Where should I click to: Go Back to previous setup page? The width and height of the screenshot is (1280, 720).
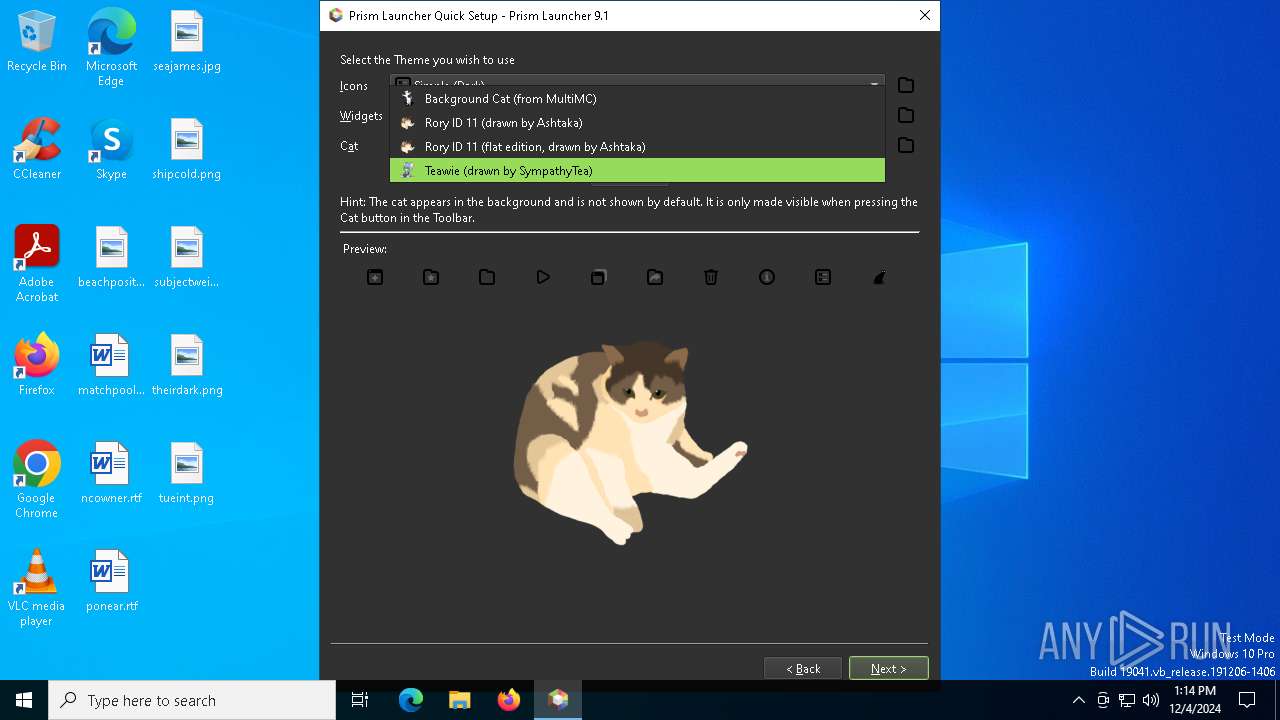pos(803,668)
